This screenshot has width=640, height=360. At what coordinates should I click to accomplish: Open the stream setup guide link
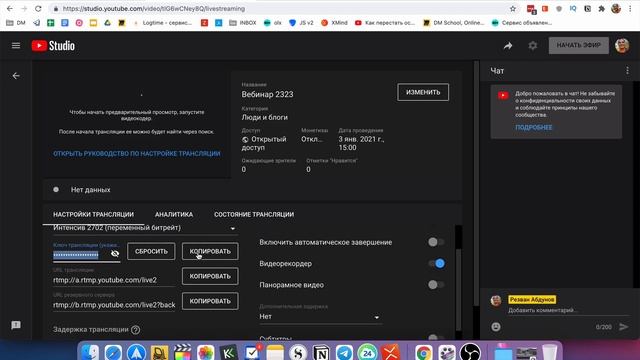point(137,153)
